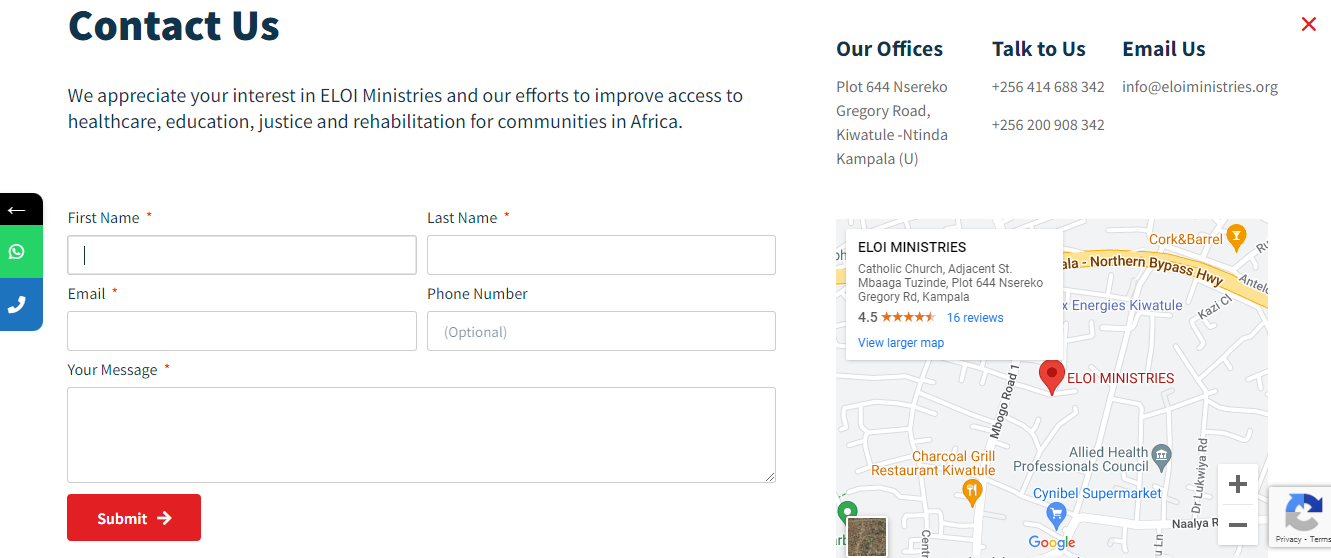Click the phone call icon in sidebar

tap(17, 305)
